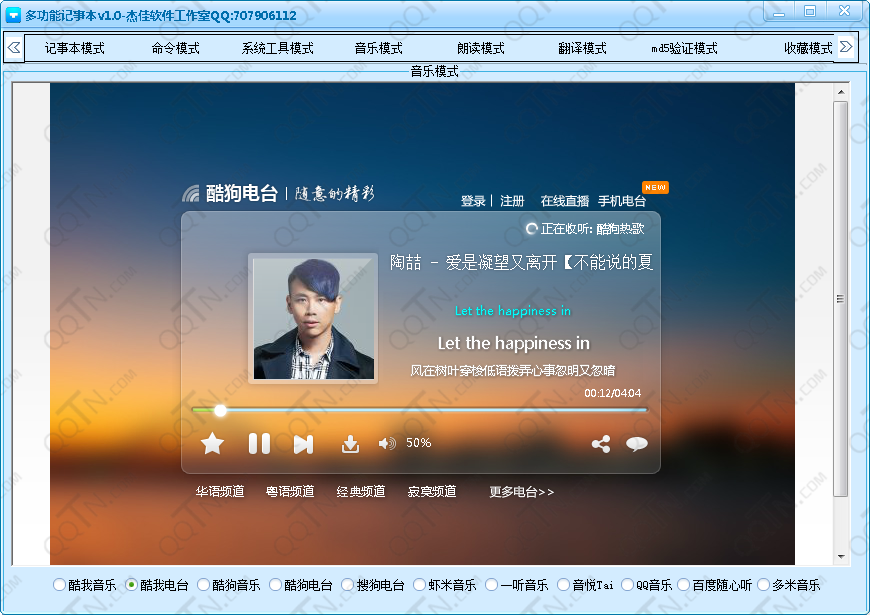Pause the currently playing song
This screenshot has height=615, width=870.
[259, 444]
